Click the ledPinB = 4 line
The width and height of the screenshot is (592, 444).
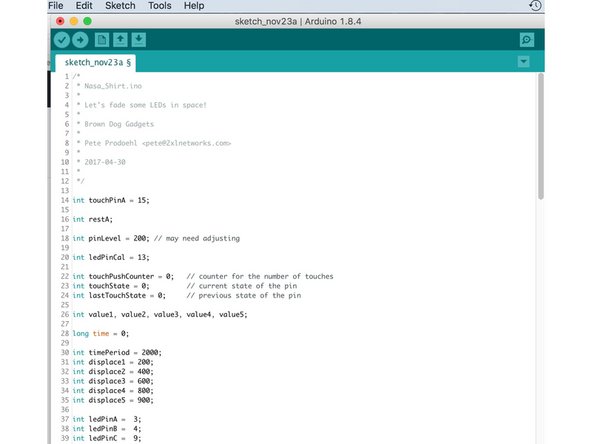107,429
